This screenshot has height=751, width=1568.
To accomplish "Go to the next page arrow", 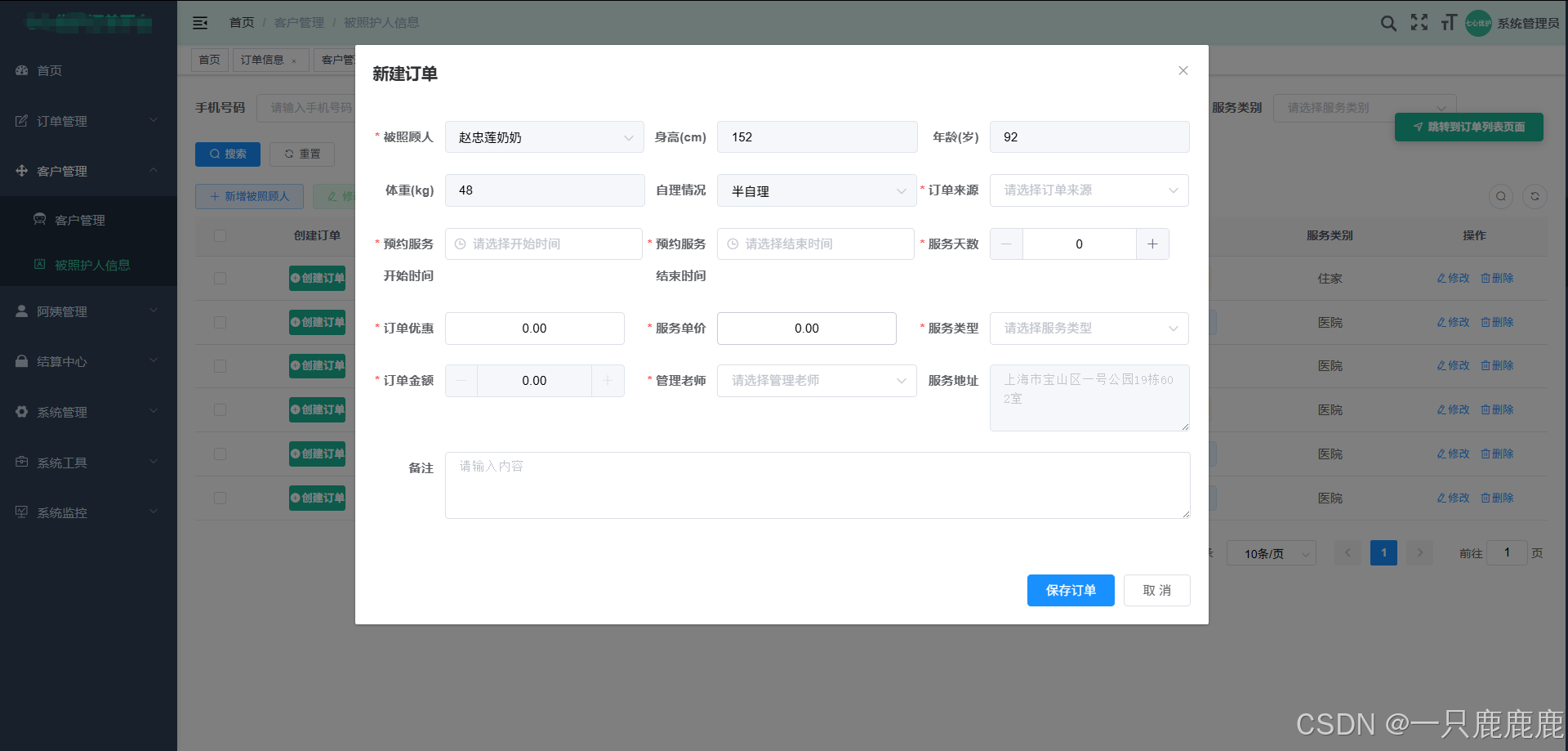I will pyautogui.click(x=1420, y=553).
